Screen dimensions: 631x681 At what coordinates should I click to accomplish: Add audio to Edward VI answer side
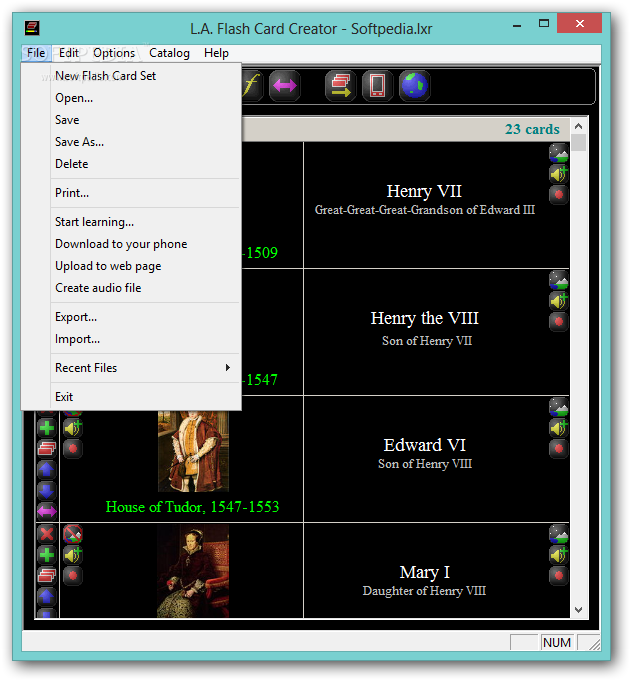pyautogui.click(x=558, y=428)
